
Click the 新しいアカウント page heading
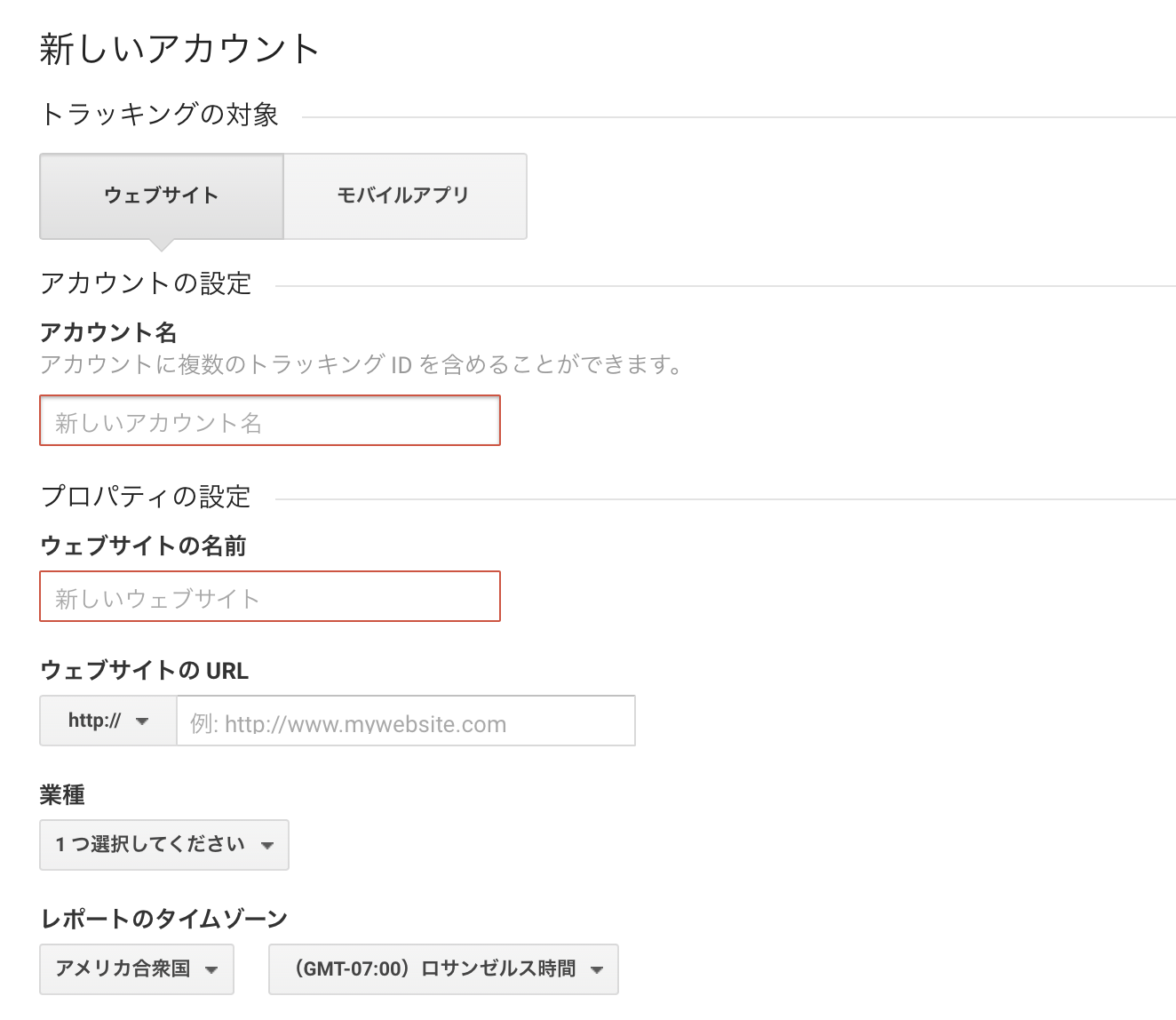tap(179, 49)
